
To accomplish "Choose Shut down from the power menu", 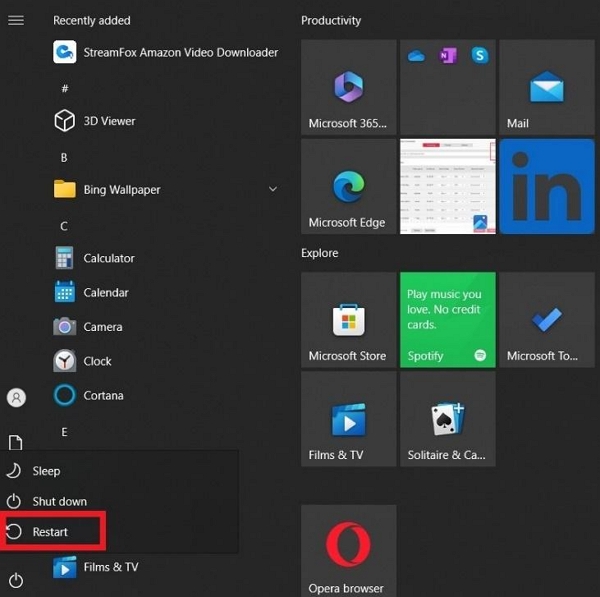I will tap(119, 501).
